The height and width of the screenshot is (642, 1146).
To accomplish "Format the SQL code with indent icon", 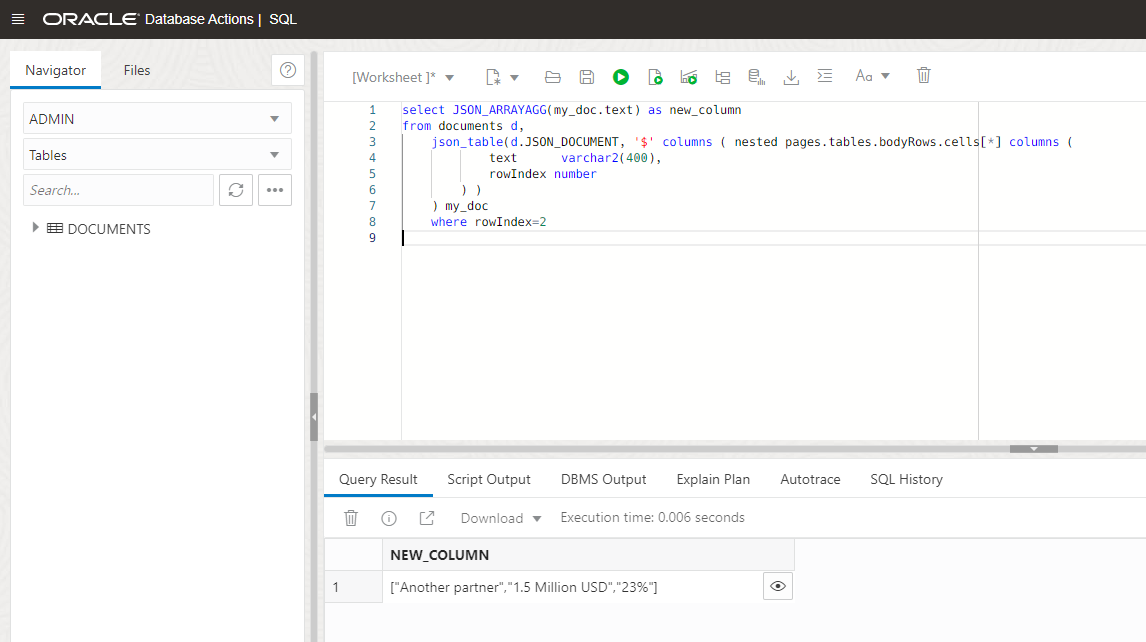I will (824, 76).
